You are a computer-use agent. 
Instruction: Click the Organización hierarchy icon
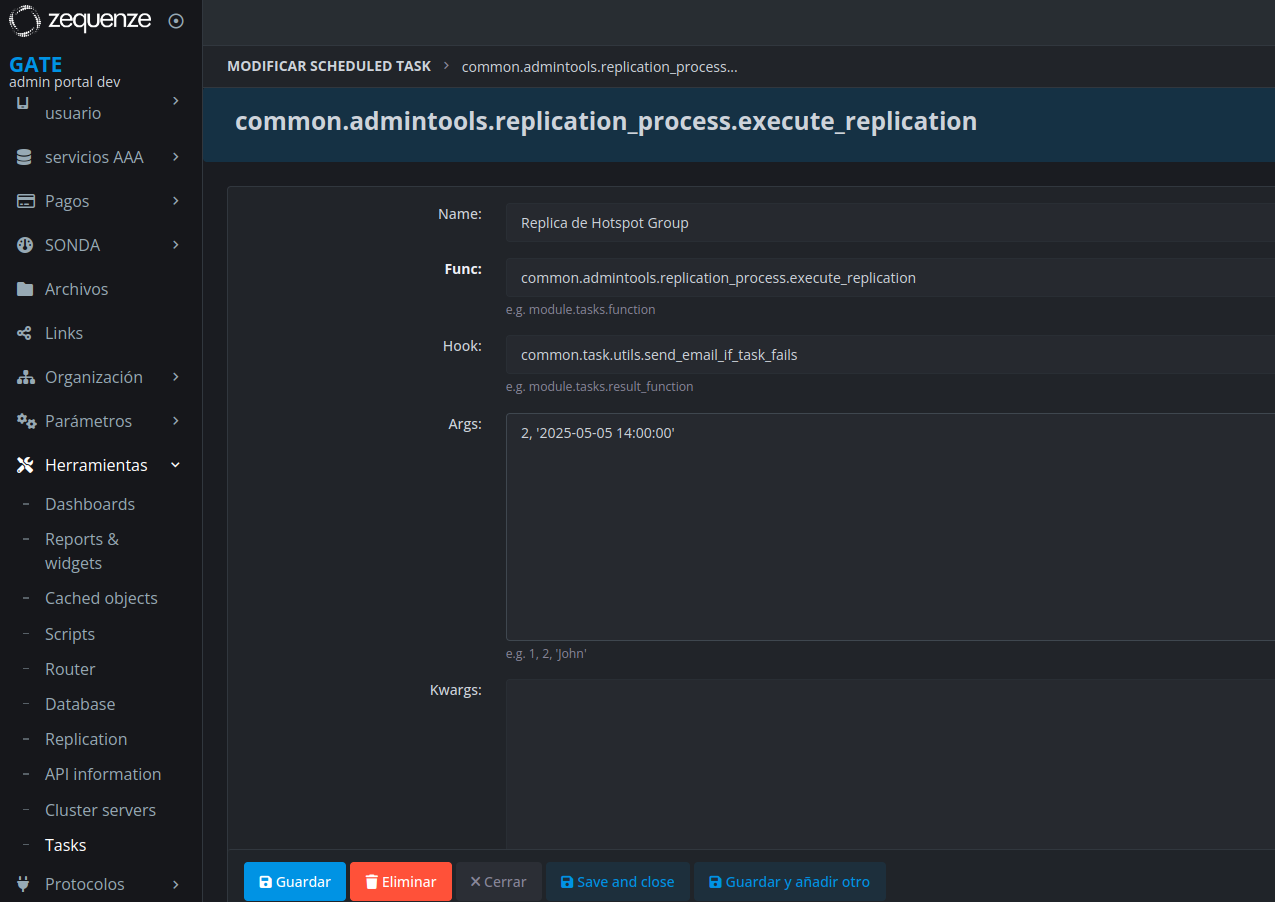[x=26, y=377]
